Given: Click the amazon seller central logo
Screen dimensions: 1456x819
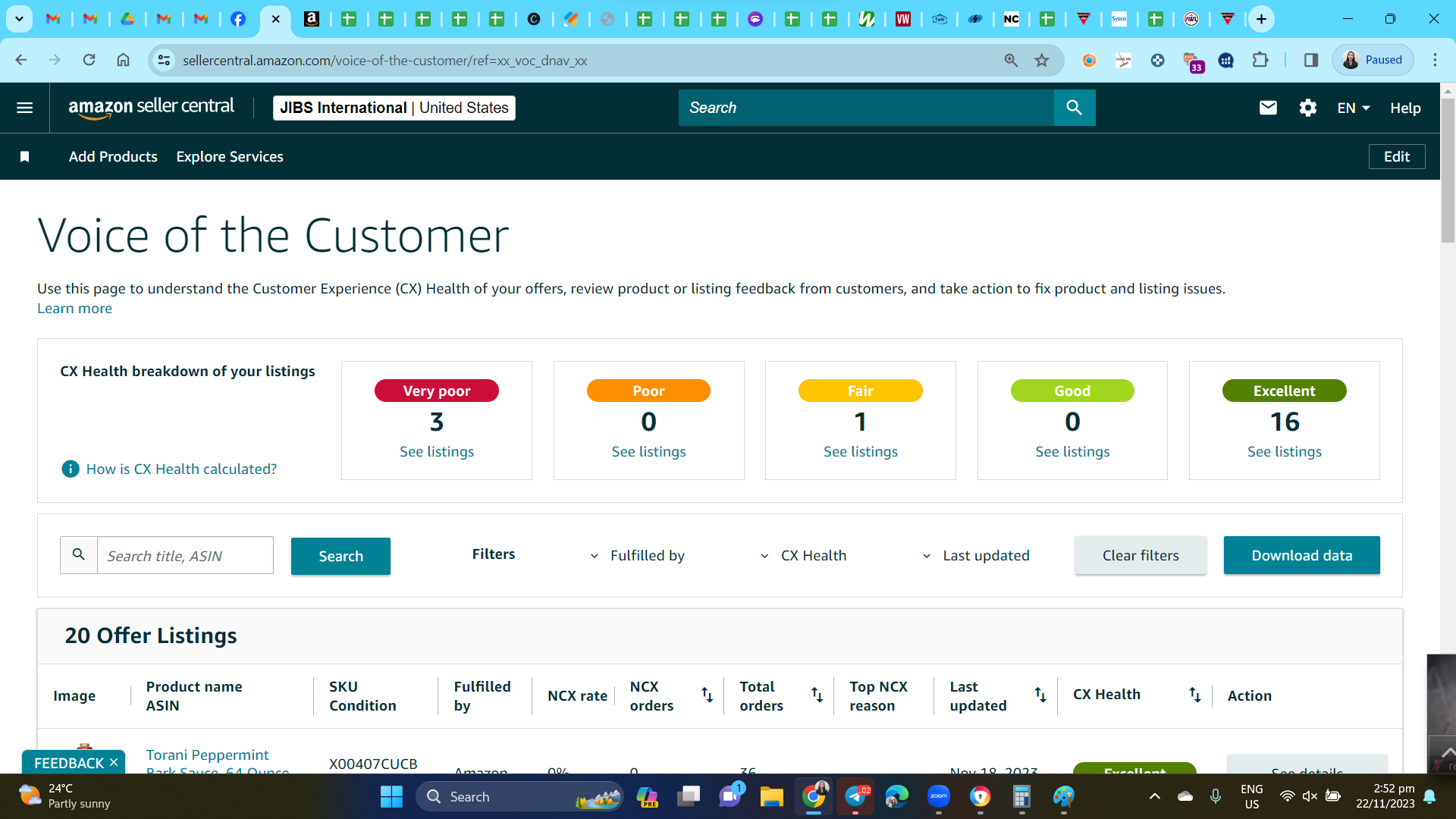Looking at the screenshot, I should 152,108.
